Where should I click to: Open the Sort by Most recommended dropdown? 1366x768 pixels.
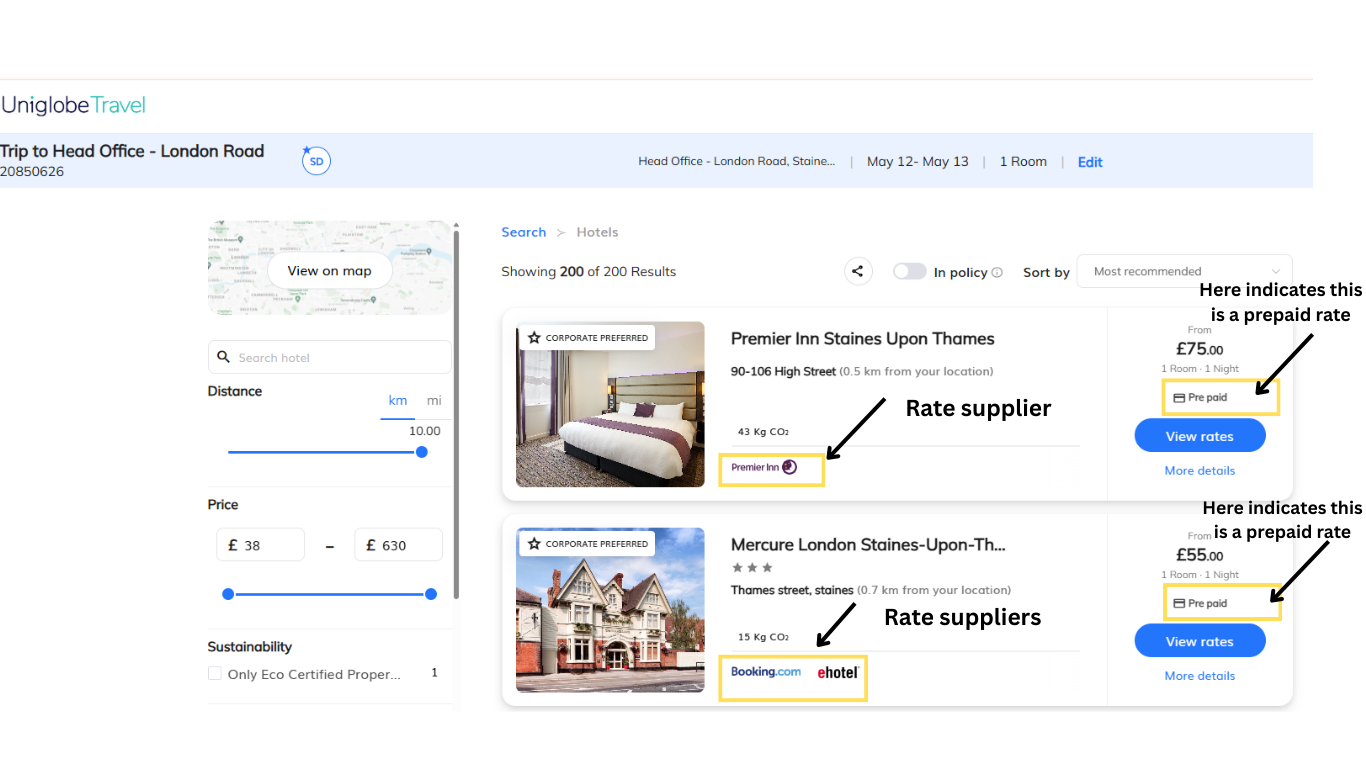(1184, 271)
